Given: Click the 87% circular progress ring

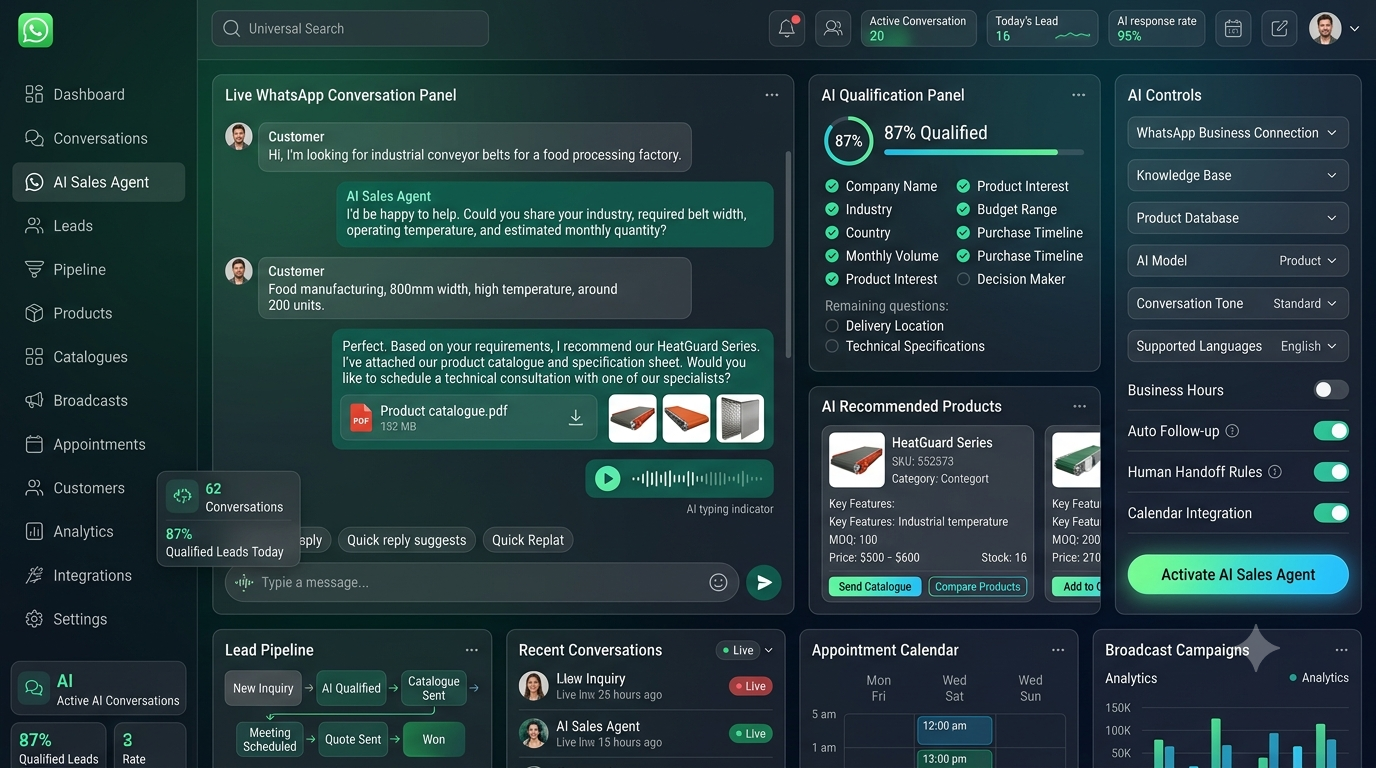Looking at the screenshot, I should [848, 140].
